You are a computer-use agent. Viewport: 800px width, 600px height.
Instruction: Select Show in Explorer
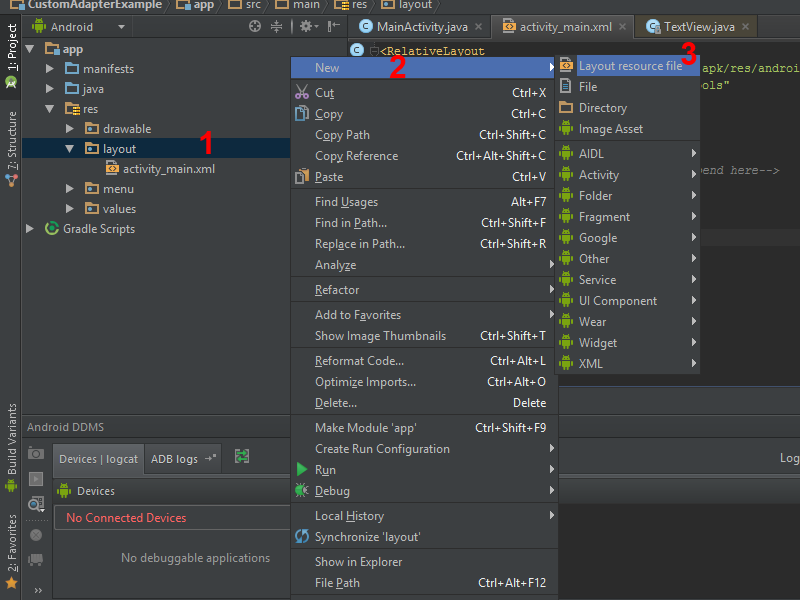pyautogui.click(x=423, y=561)
